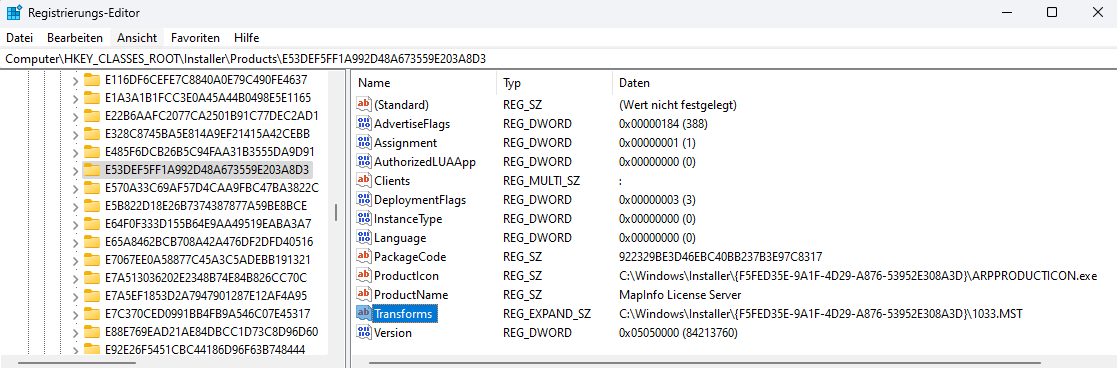Open the Favoriten menu
The height and width of the screenshot is (368, 1117).
(x=195, y=38)
